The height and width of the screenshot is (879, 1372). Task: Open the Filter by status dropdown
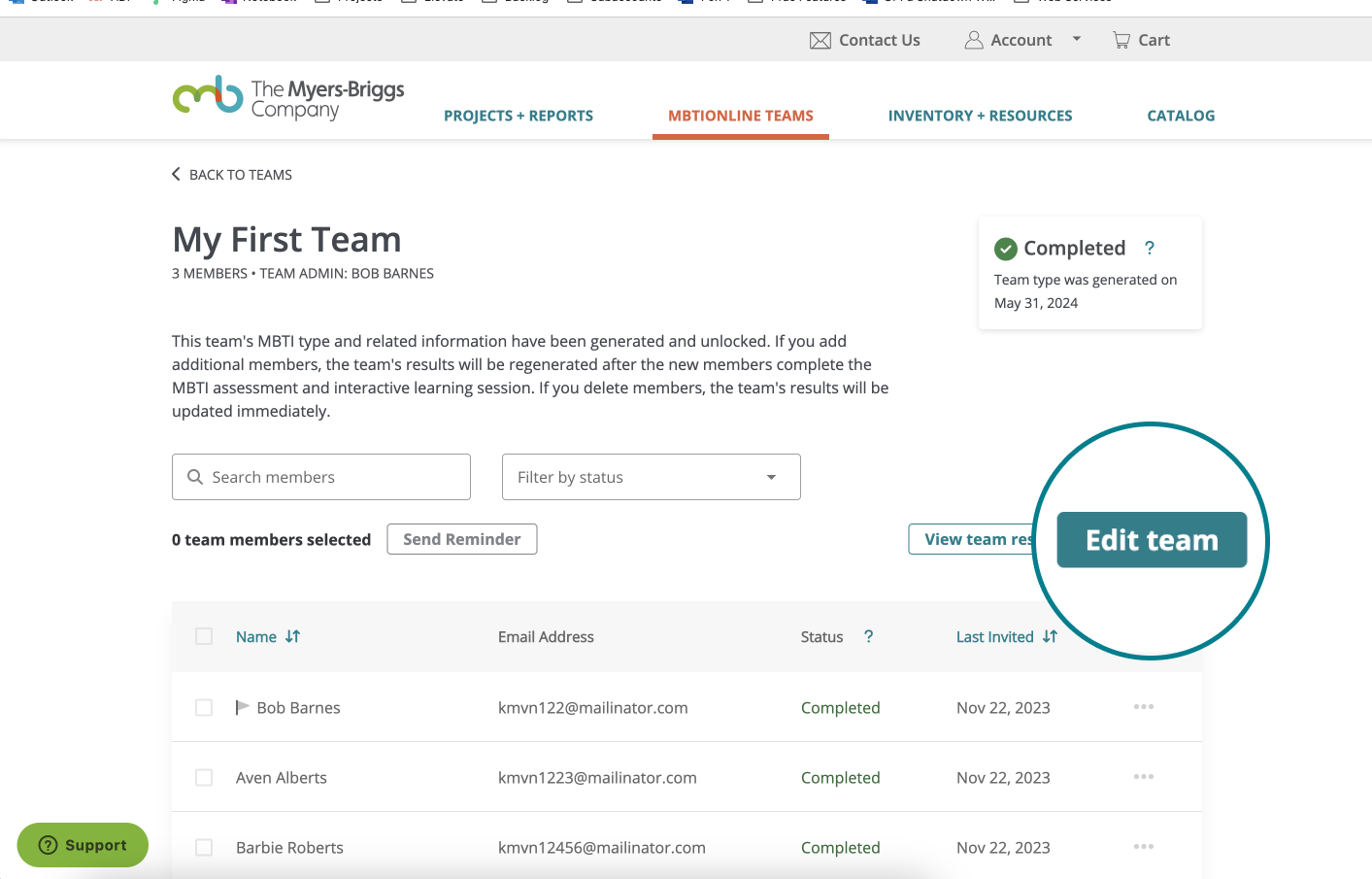(652, 477)
